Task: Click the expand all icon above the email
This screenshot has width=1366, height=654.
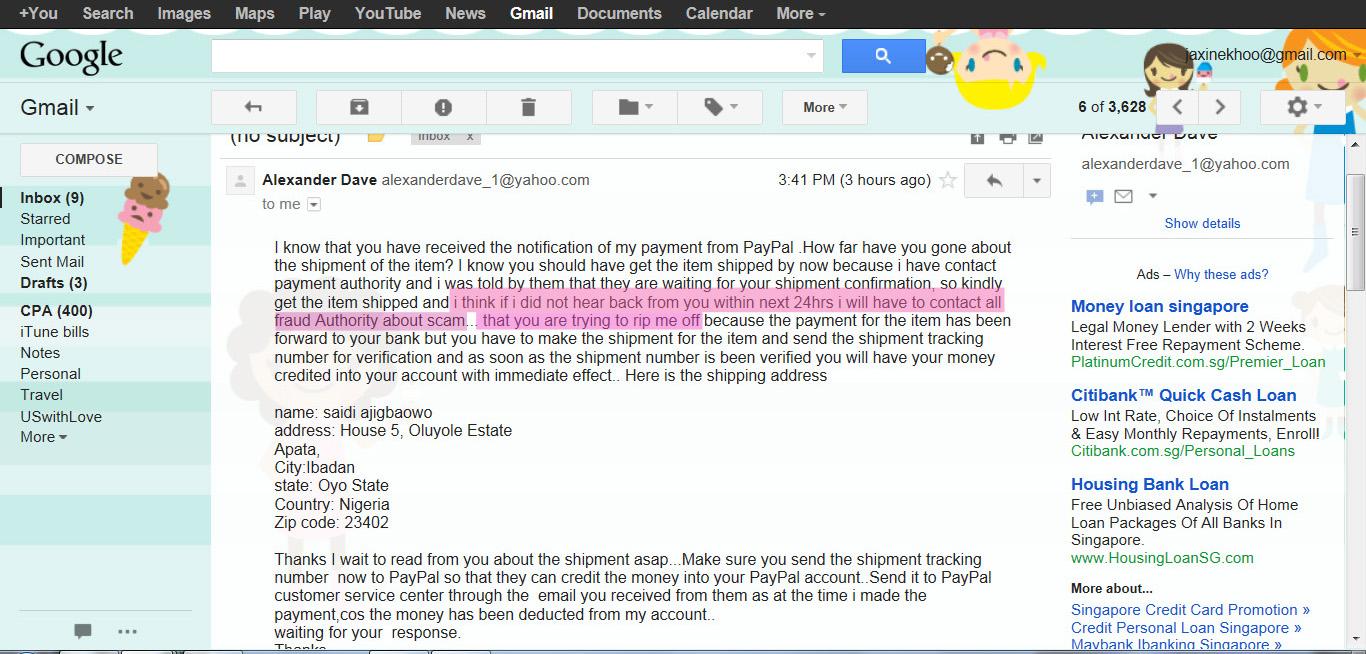Action: [x=978, y=137]
